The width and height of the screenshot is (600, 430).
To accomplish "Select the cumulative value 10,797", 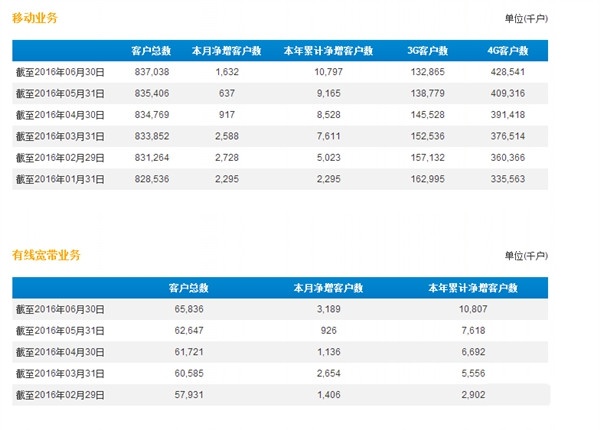I will (329, 72).
